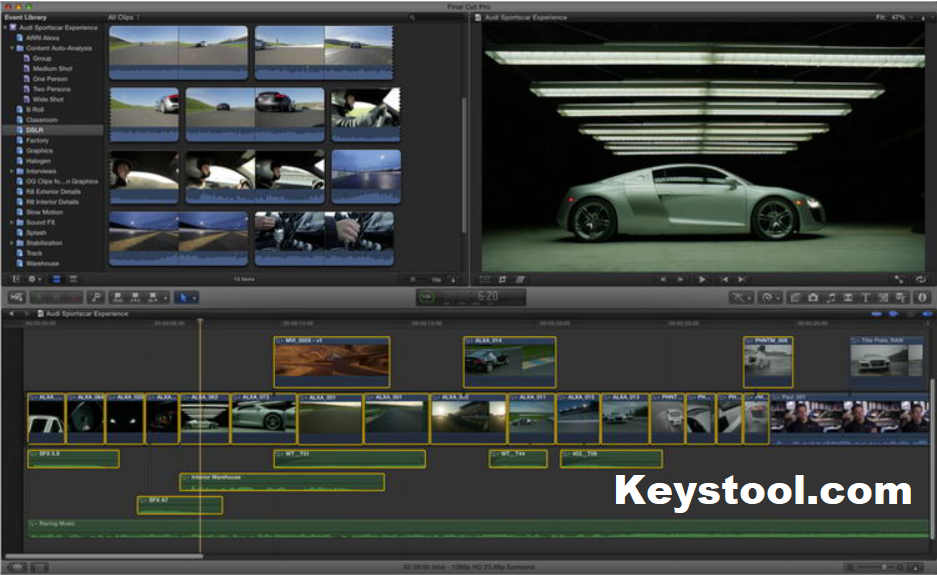This screenshot has height=575, width=937.
Task: Toggle loop playback in viewer
Action: tap(921, 279)
